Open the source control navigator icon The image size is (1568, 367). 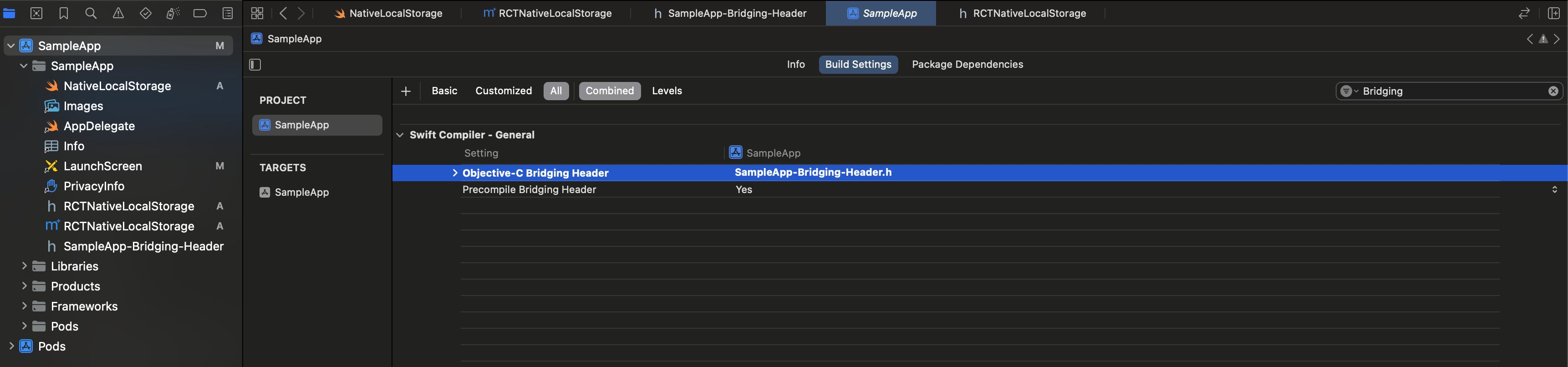[x=36, y=13]
